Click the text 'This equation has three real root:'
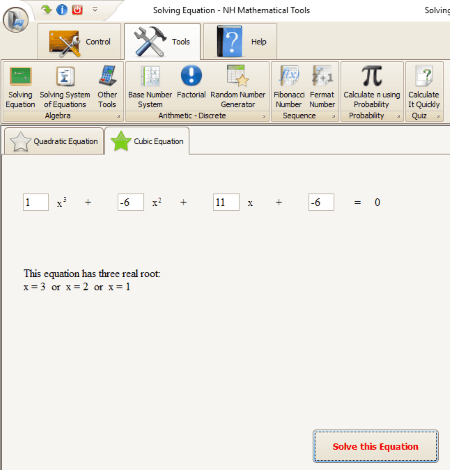 coord(92,274)
